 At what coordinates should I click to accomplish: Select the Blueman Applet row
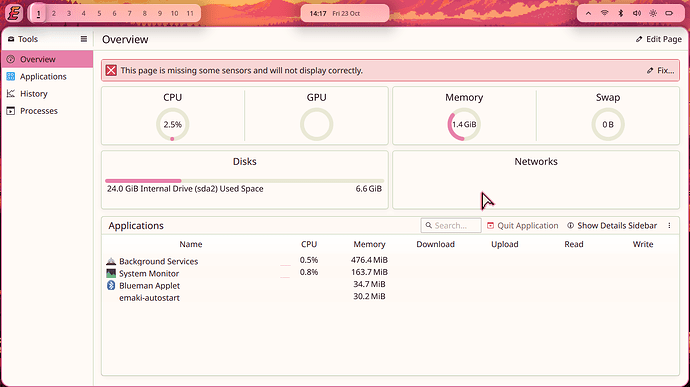point(390,285)
